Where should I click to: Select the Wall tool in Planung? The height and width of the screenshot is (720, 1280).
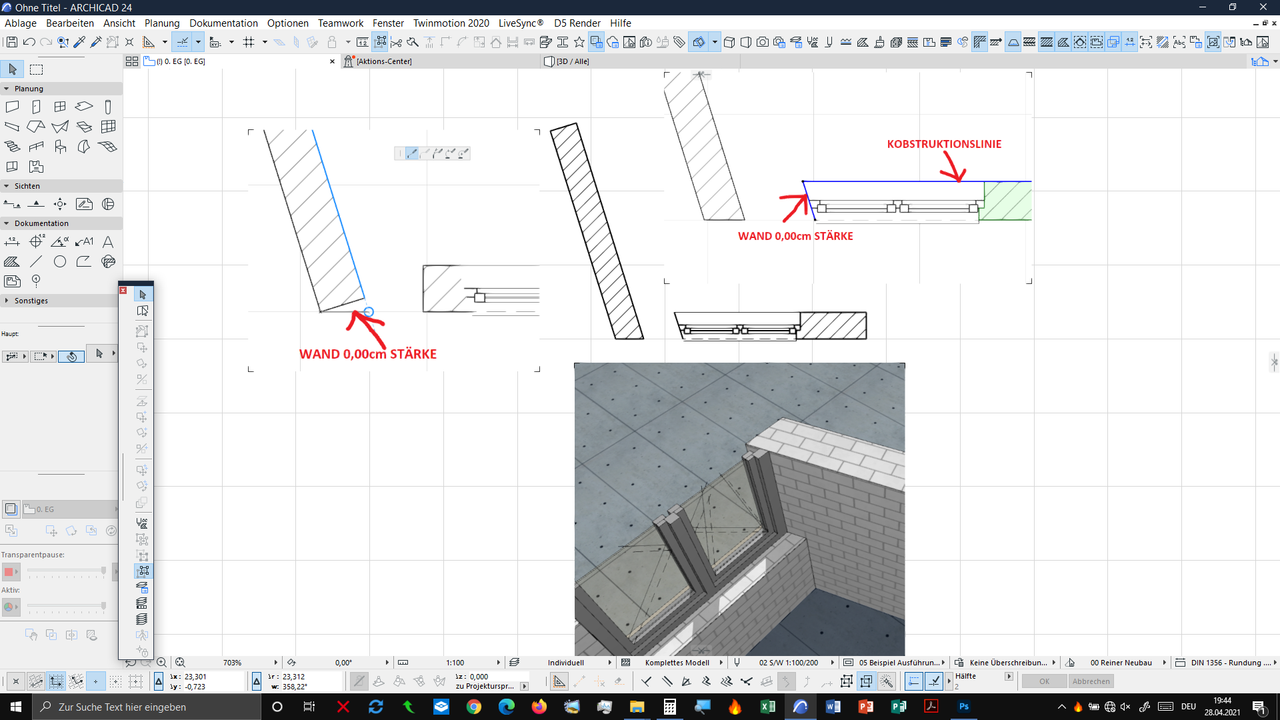[13, 107]
